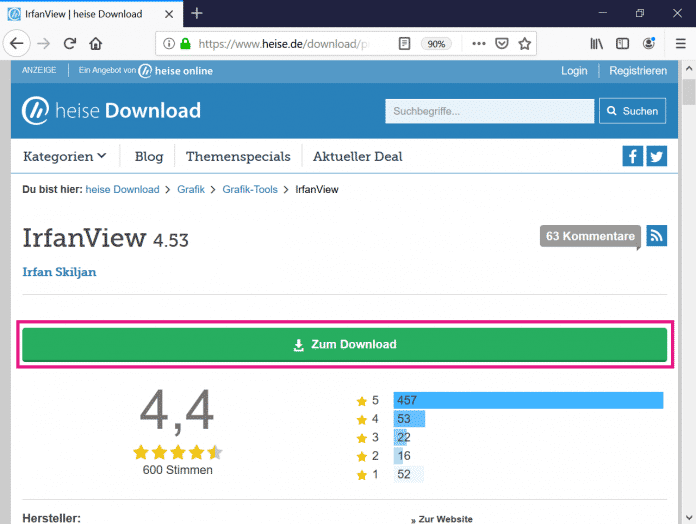Viewport: 696px width, 524px height.
Task: Open the 63 Kommentare badge
Action: coord(589,236)
